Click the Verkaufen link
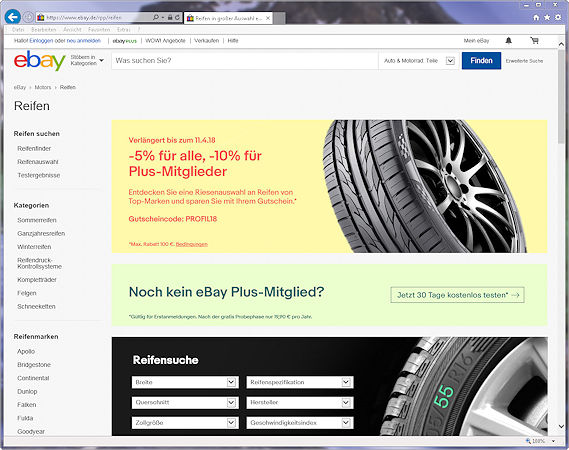Image resolution: width=569 pixels, height=450 pixels. click(x=206, y=41)
